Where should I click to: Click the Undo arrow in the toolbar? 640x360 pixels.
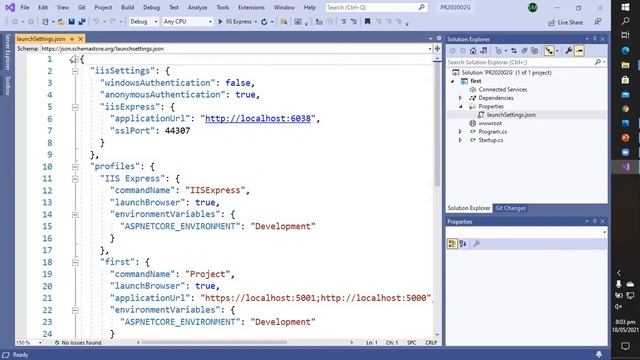[x=96, y=22]
